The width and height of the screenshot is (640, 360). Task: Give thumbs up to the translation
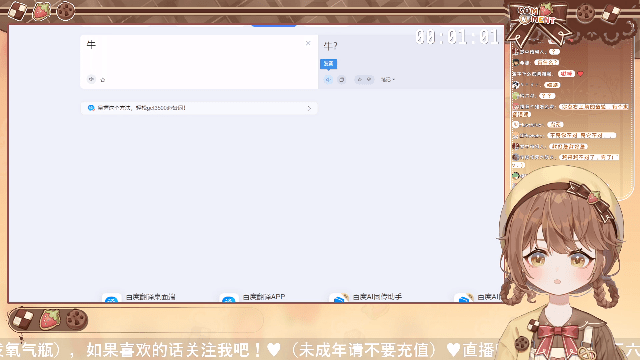[x=359, y=80]
